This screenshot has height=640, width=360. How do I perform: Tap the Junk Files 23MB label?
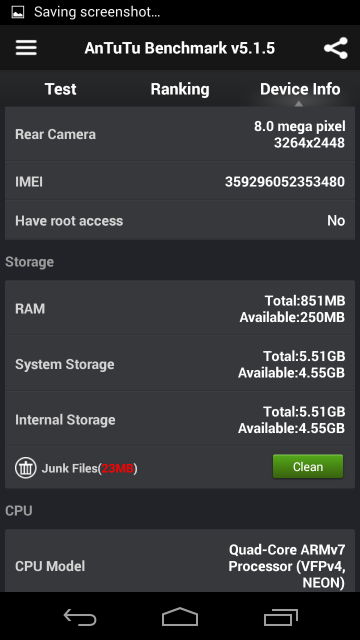click(89, 468)
